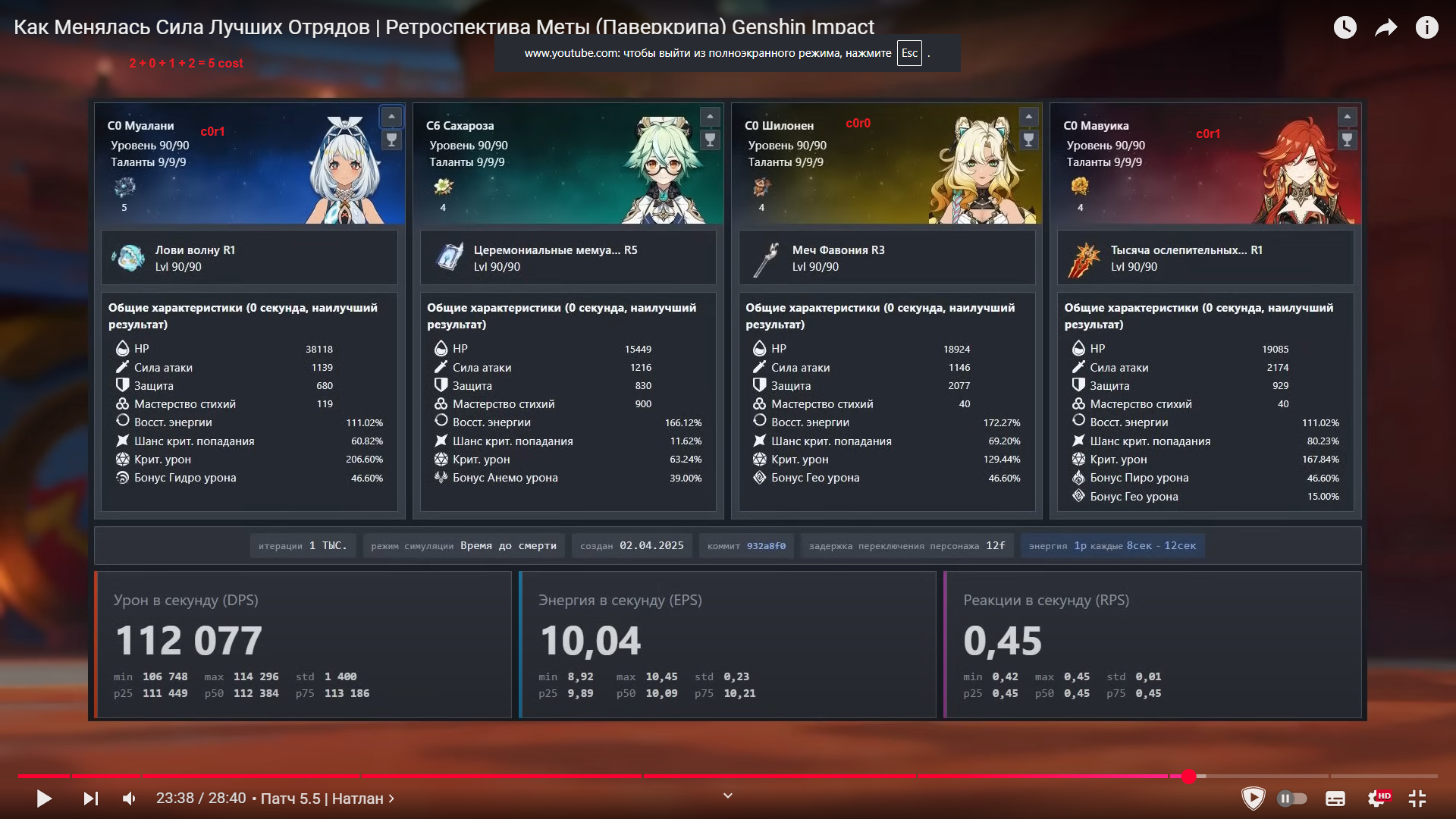Click the Меч Фавония weapon icon

(x=766, y=259)
